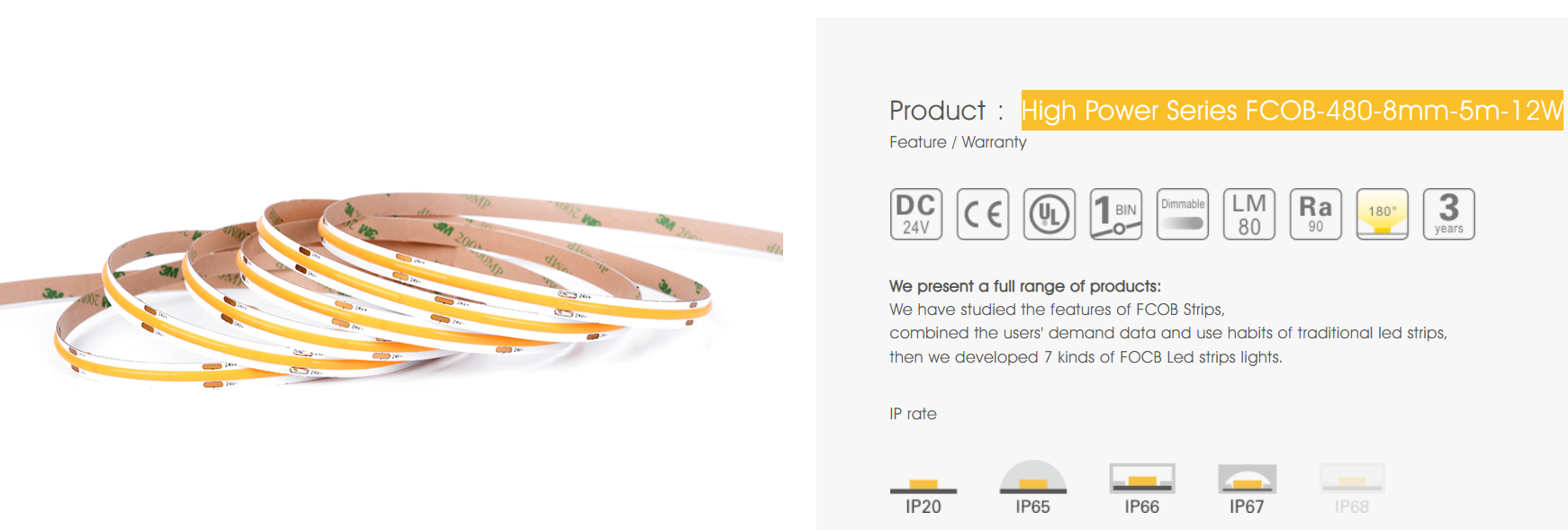Select the IP20 rating icon

tap(923, 492)
